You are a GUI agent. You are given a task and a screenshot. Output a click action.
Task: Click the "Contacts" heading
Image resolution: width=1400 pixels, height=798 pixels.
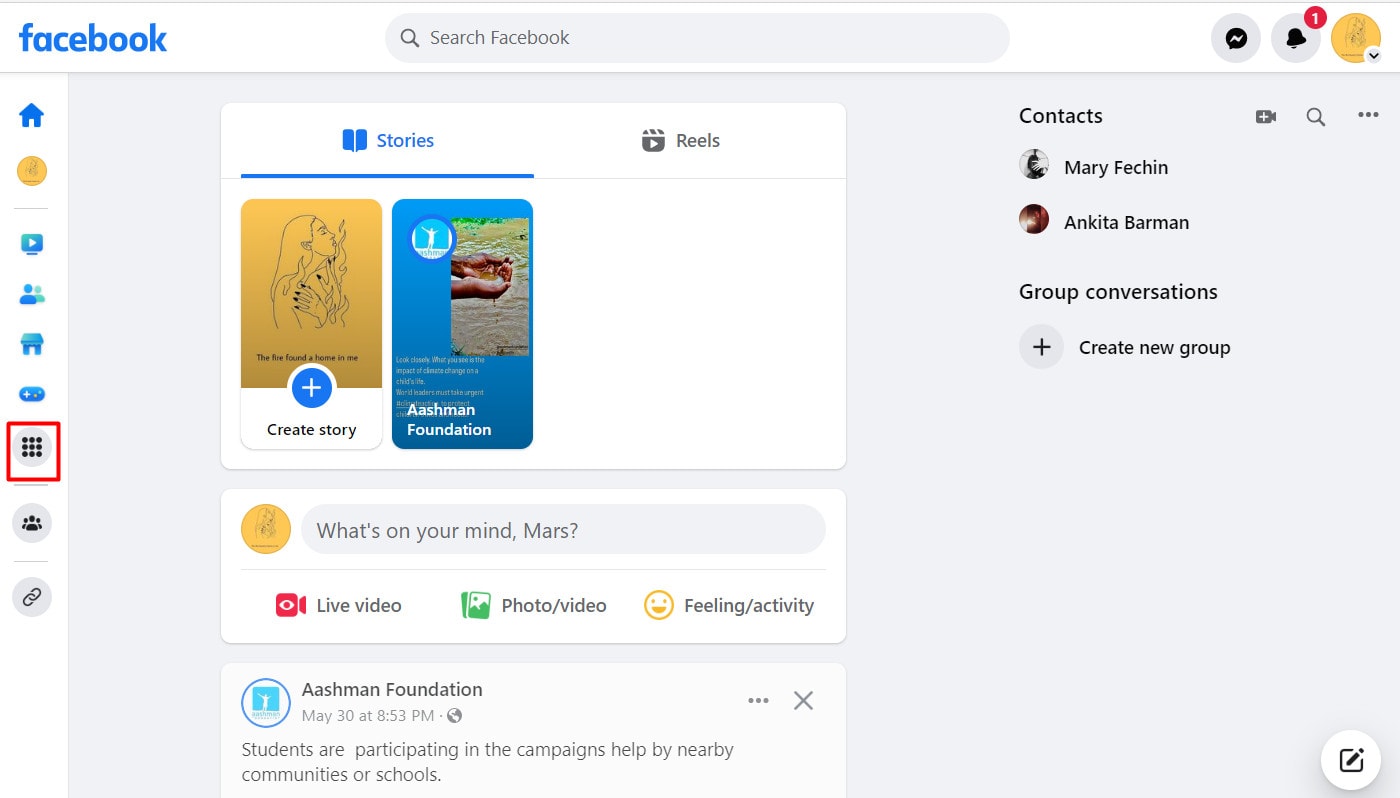(x=1060, y=116)
